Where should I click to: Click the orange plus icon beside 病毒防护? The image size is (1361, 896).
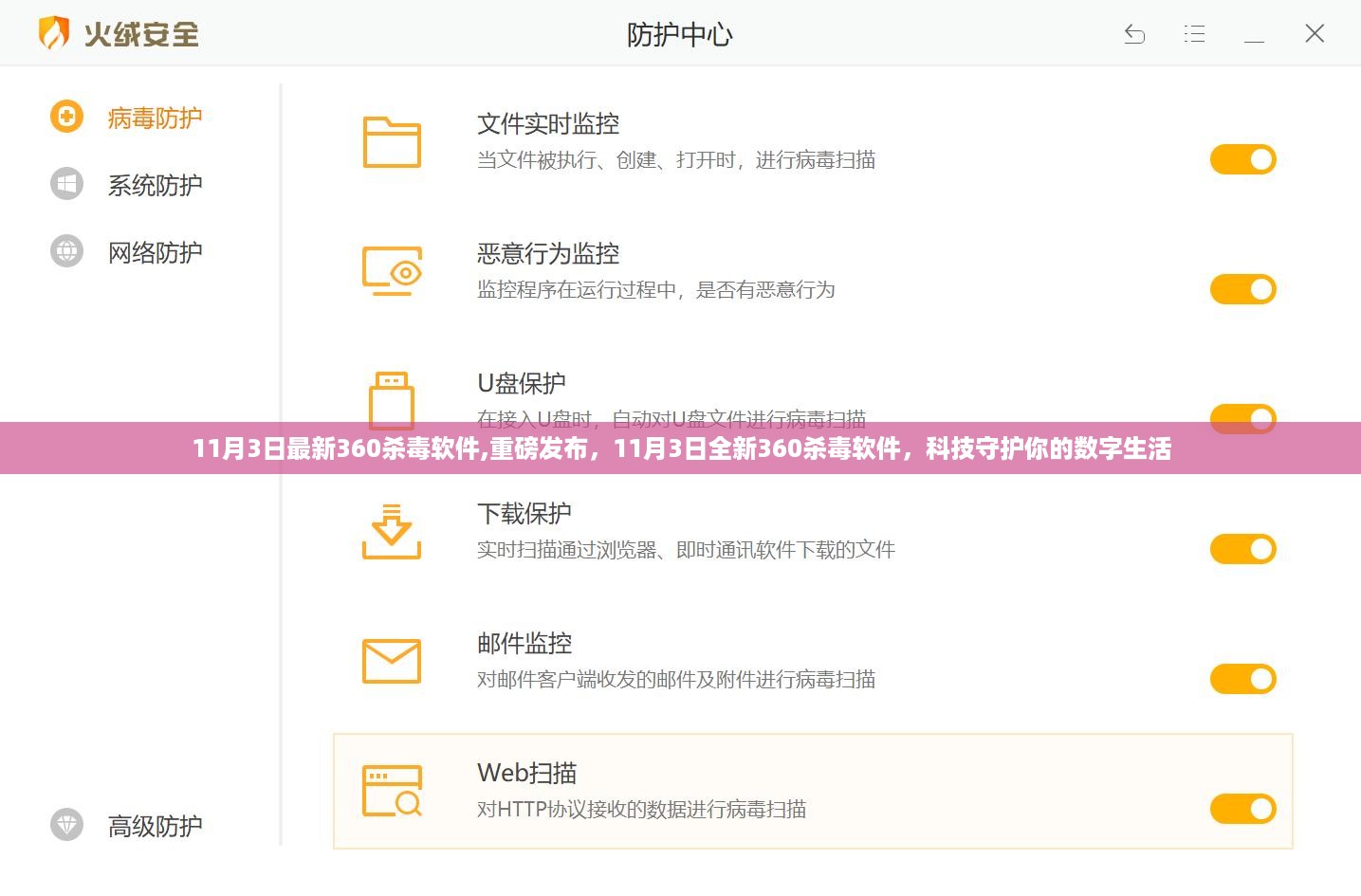point(66,117)
